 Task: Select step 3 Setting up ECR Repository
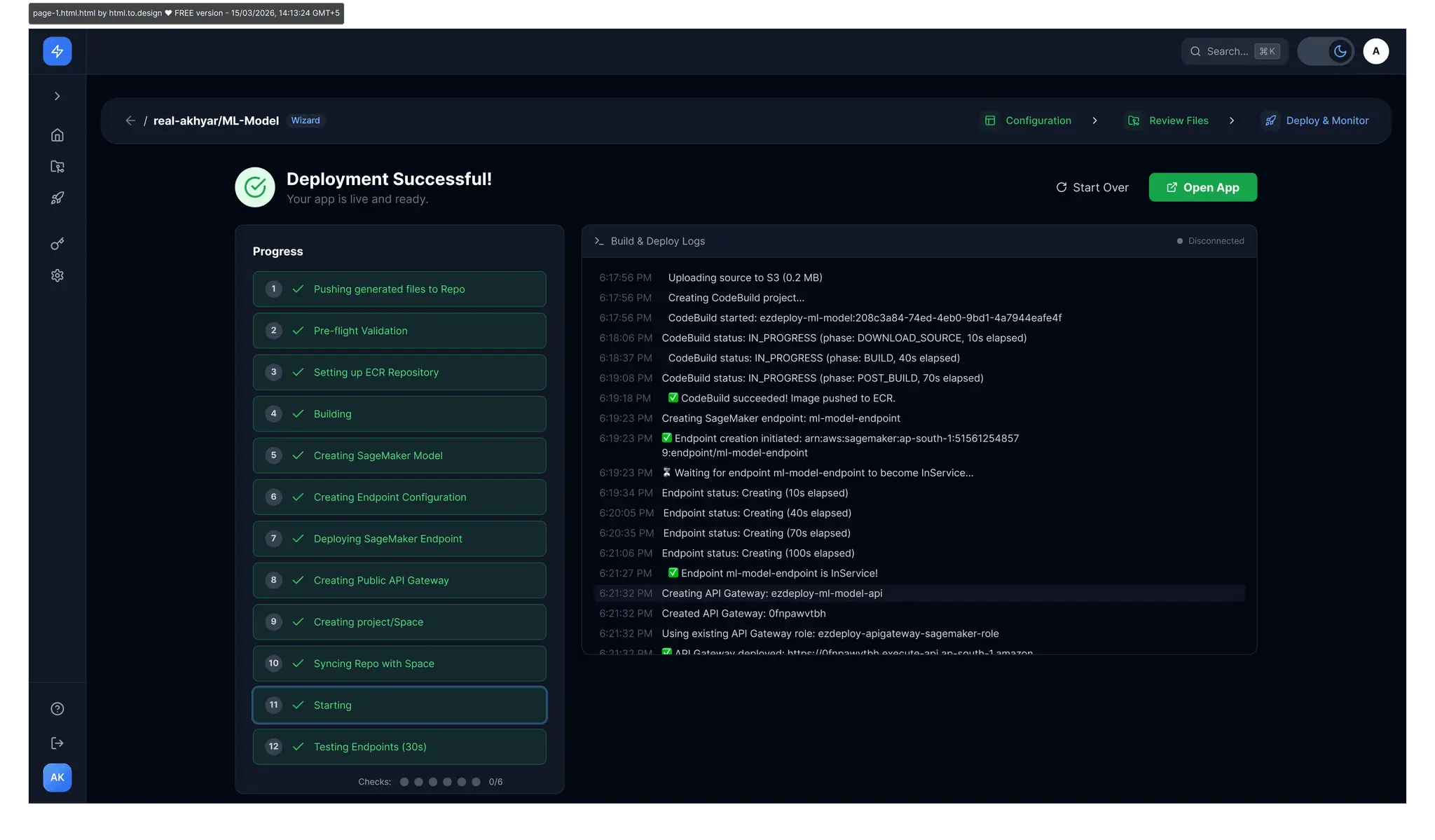click(399, 372)
